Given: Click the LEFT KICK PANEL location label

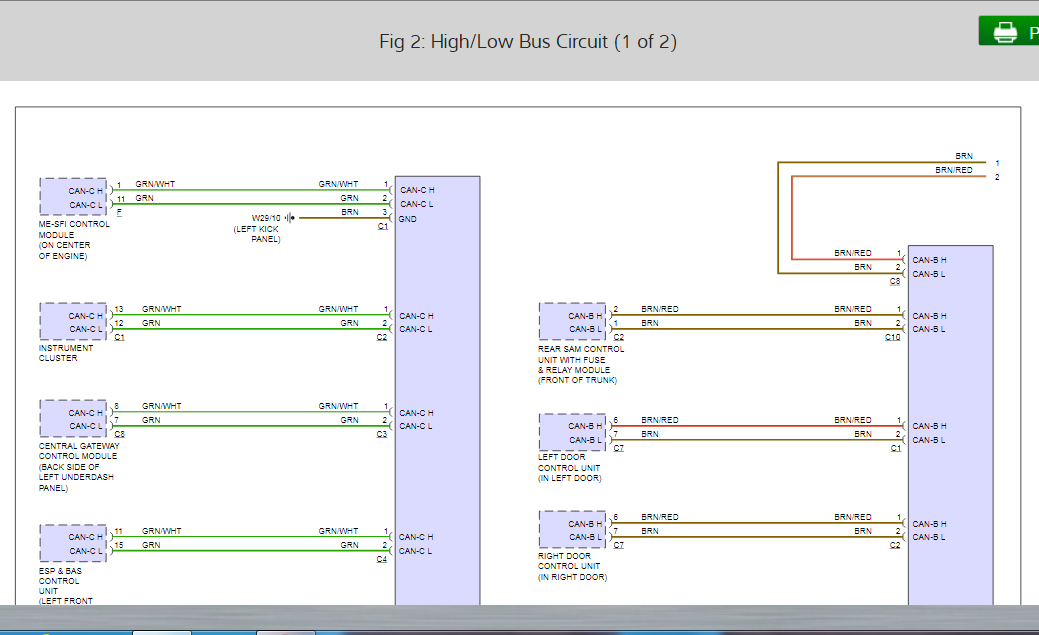Looking at the screenshot, I should click(x=256, y=234).
